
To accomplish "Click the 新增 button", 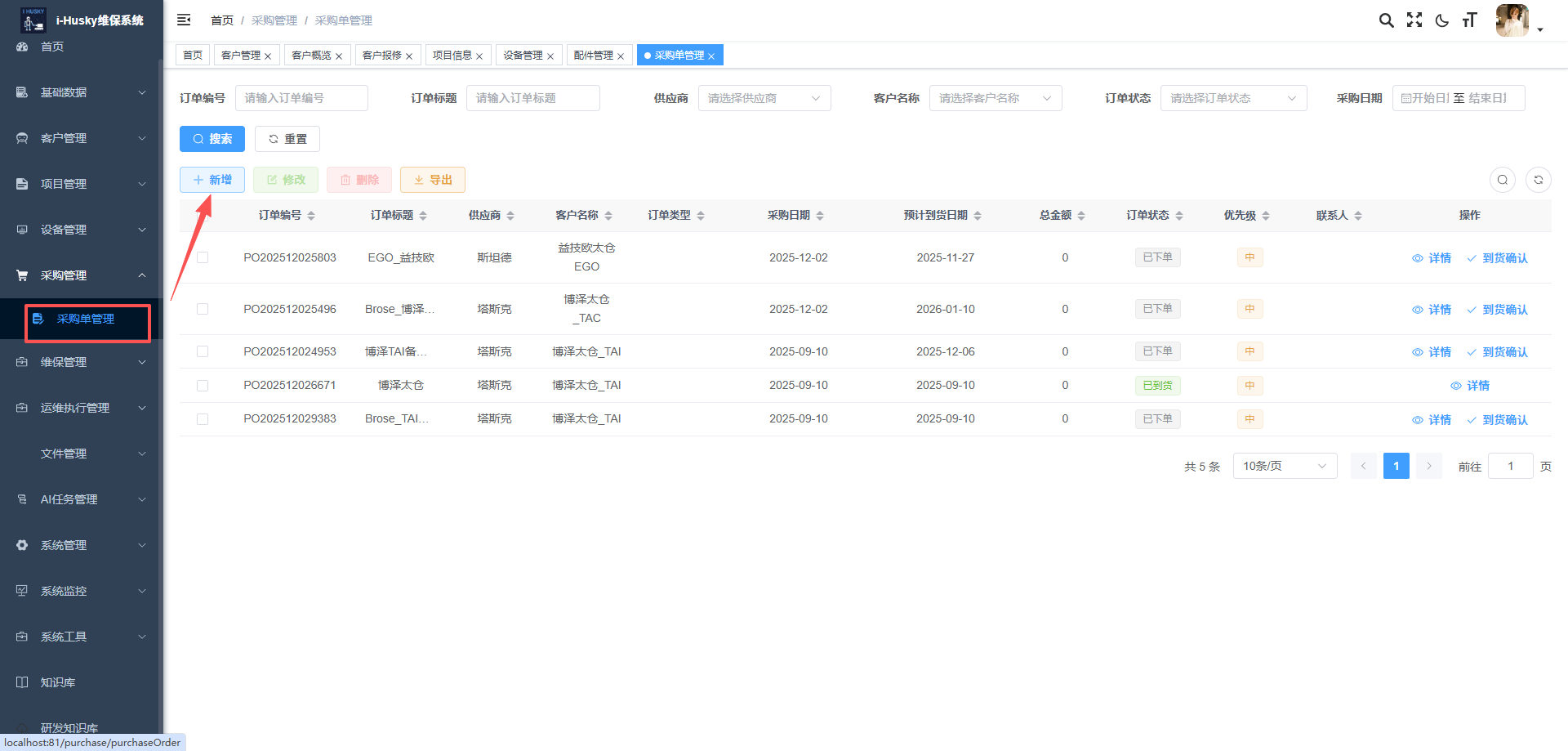I will point(212,180).
